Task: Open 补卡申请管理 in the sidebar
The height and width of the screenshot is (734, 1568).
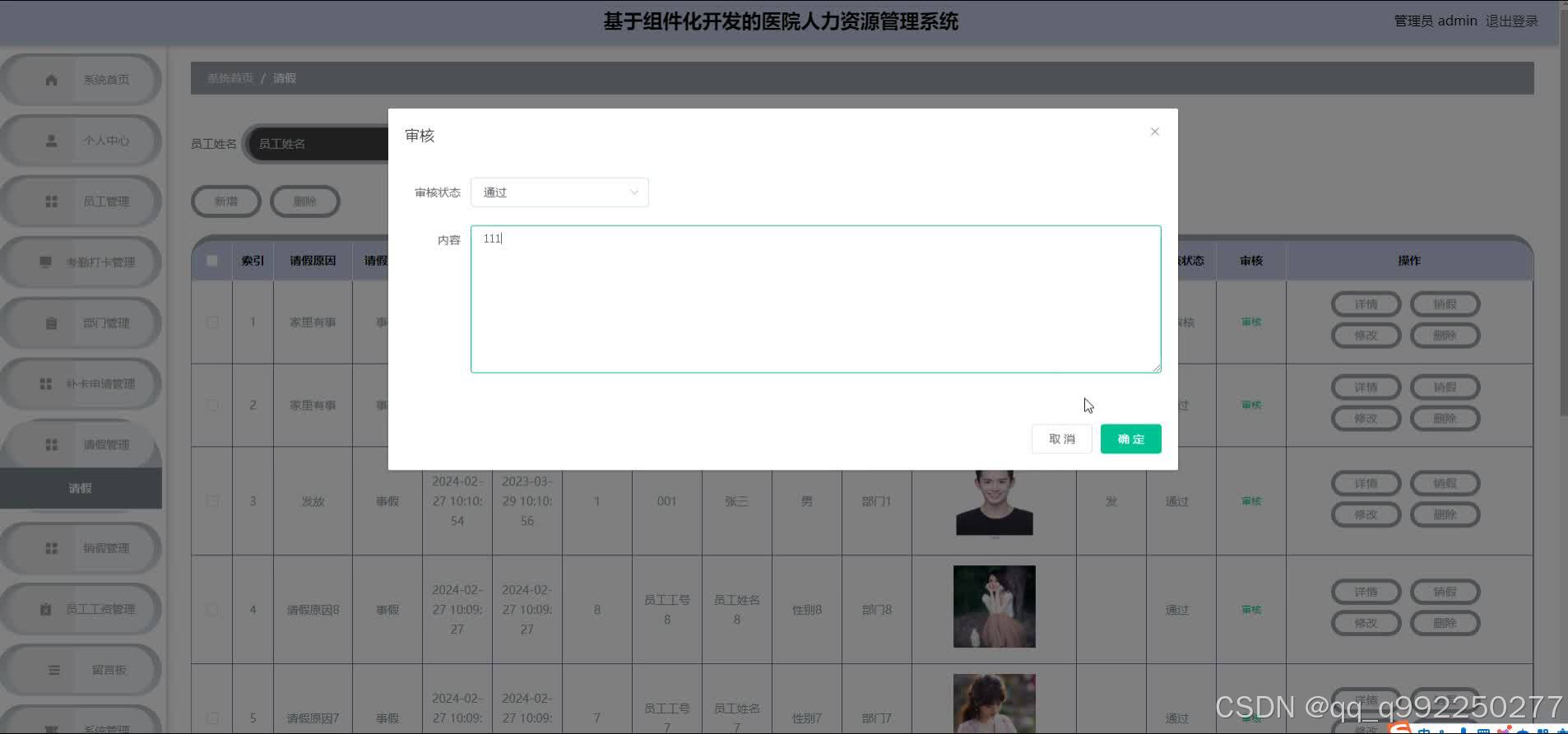Action: click(81, 384)
